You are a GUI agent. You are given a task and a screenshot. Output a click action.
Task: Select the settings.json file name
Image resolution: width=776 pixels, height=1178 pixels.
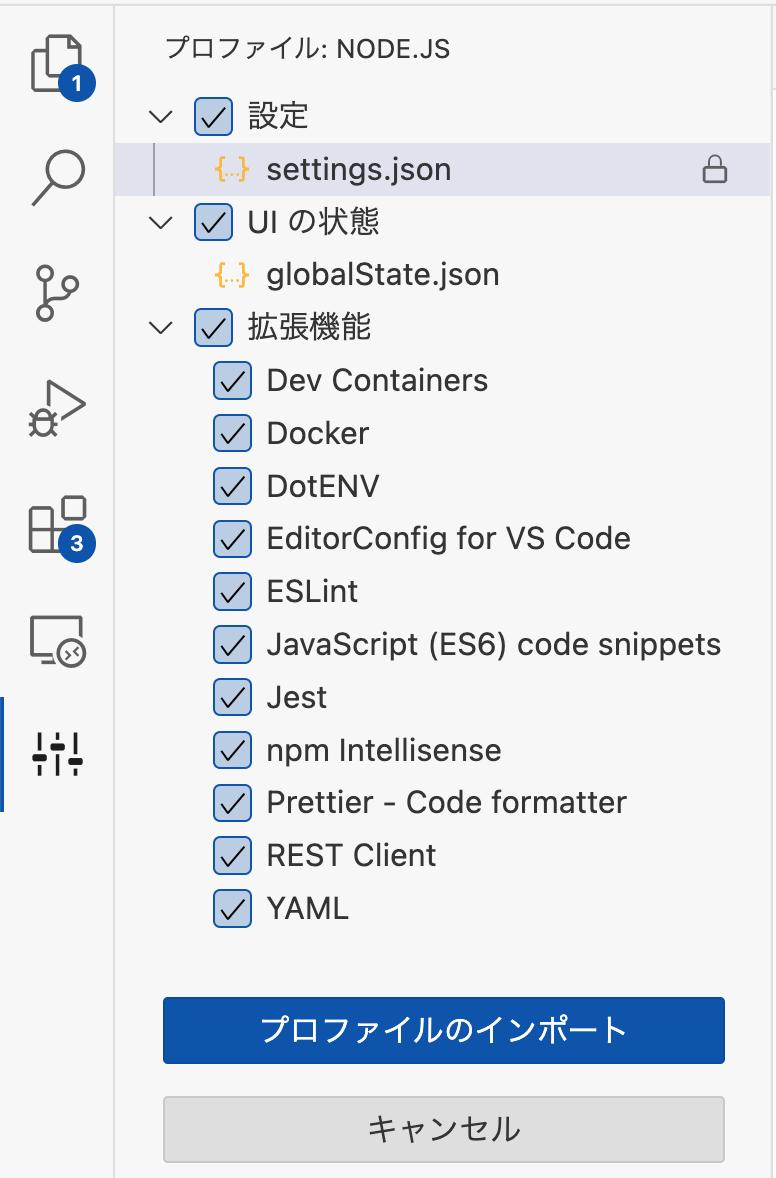(359, 170)
